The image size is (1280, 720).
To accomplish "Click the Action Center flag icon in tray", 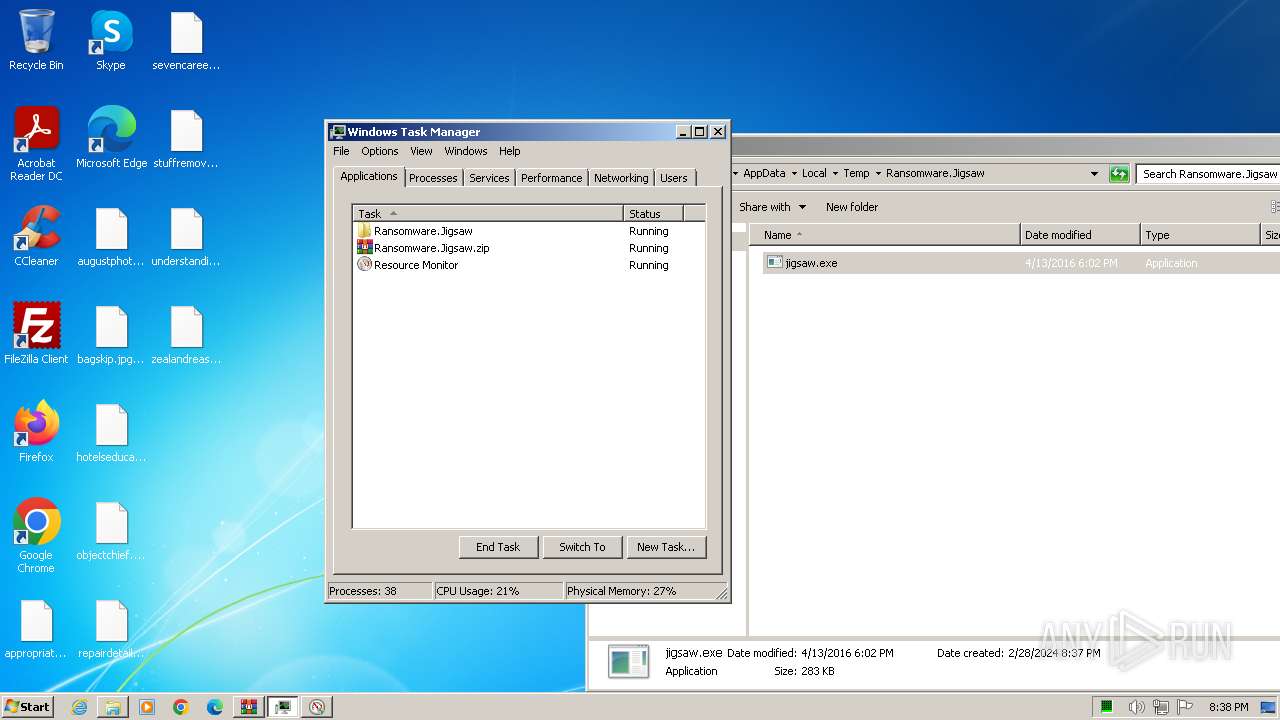I will 1186,707.
